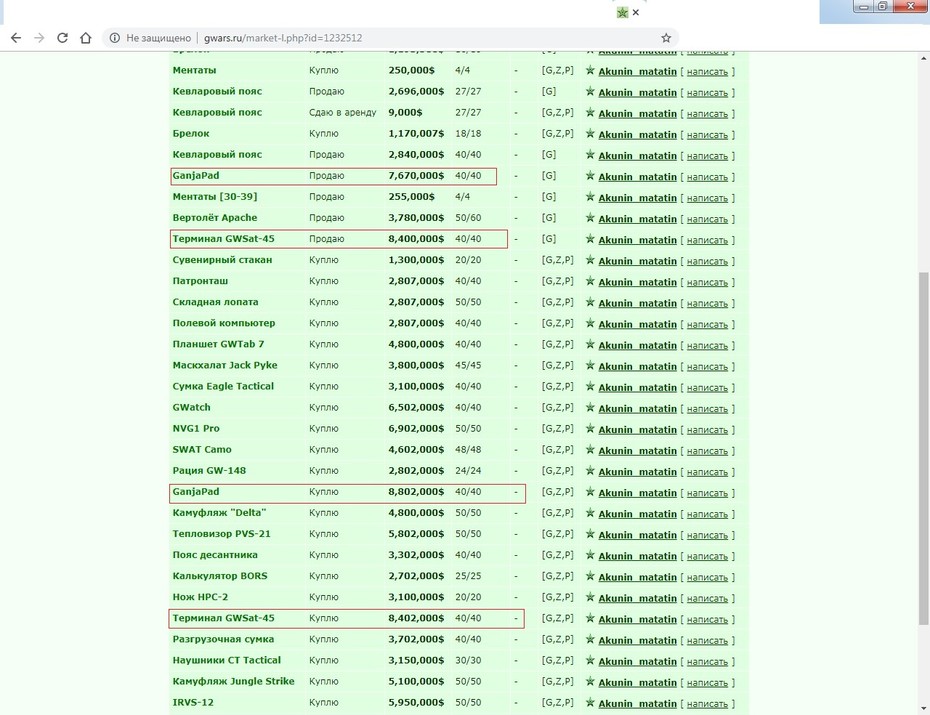Click the vertical scrollbar thumb
Viewport: 930px width, 715px height.
(x=923, y=448)
